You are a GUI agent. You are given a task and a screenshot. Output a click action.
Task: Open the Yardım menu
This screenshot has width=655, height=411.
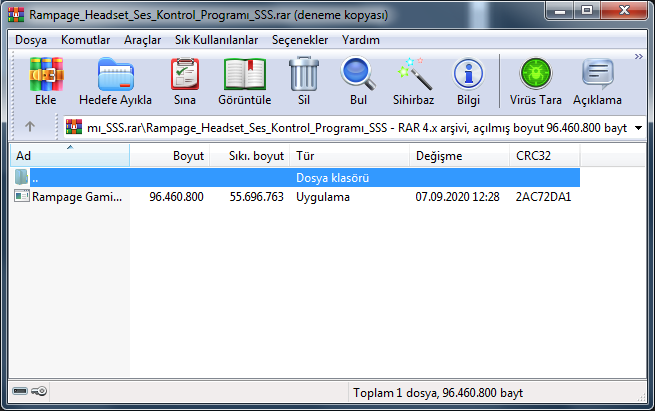pyautogui.click(x=361, y=40)
